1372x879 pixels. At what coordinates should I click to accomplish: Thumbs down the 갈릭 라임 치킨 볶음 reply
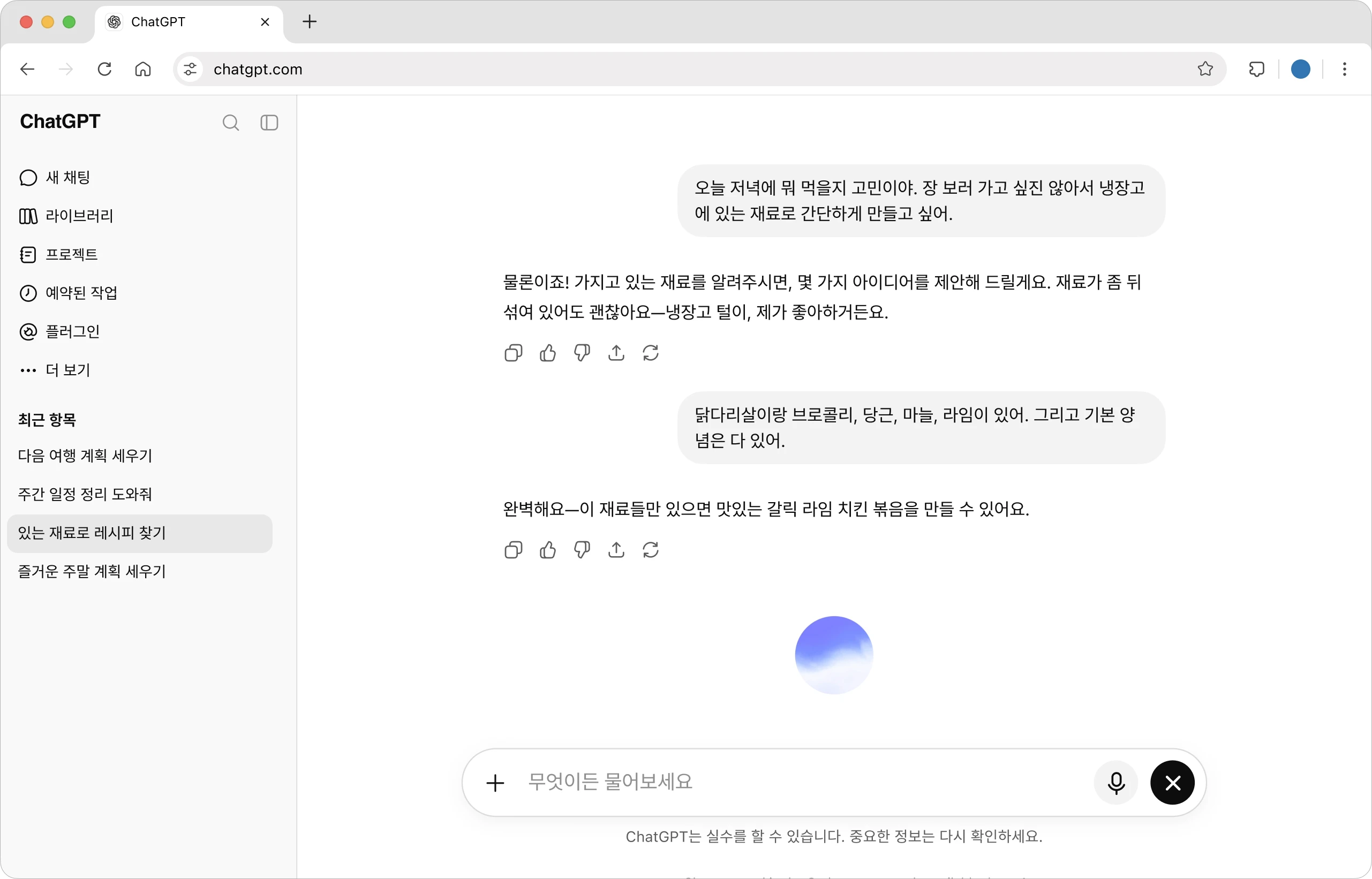tap(582, 550)
